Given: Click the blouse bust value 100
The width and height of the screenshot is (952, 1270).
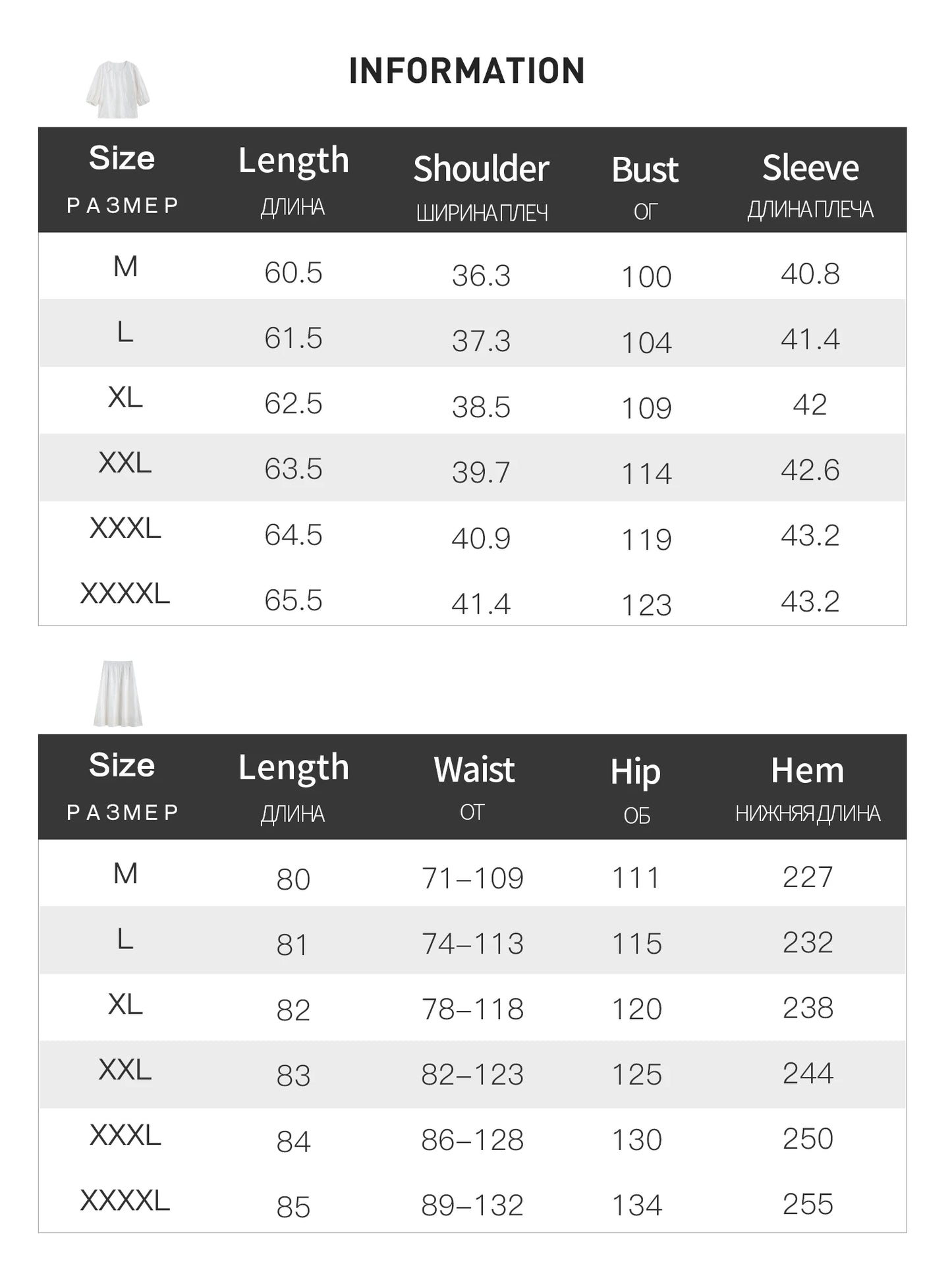Looking at the screenshot, I should [x=646, y=277].
